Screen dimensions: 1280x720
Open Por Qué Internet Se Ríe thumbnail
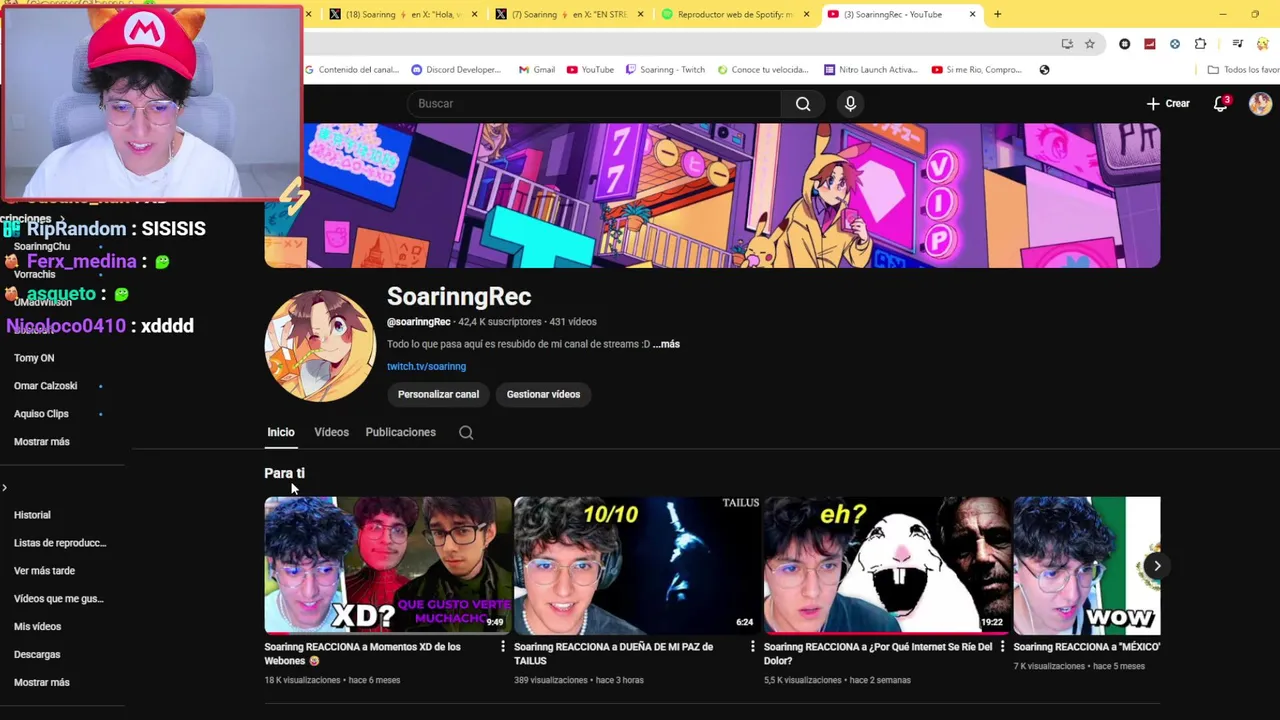point(887,565)
